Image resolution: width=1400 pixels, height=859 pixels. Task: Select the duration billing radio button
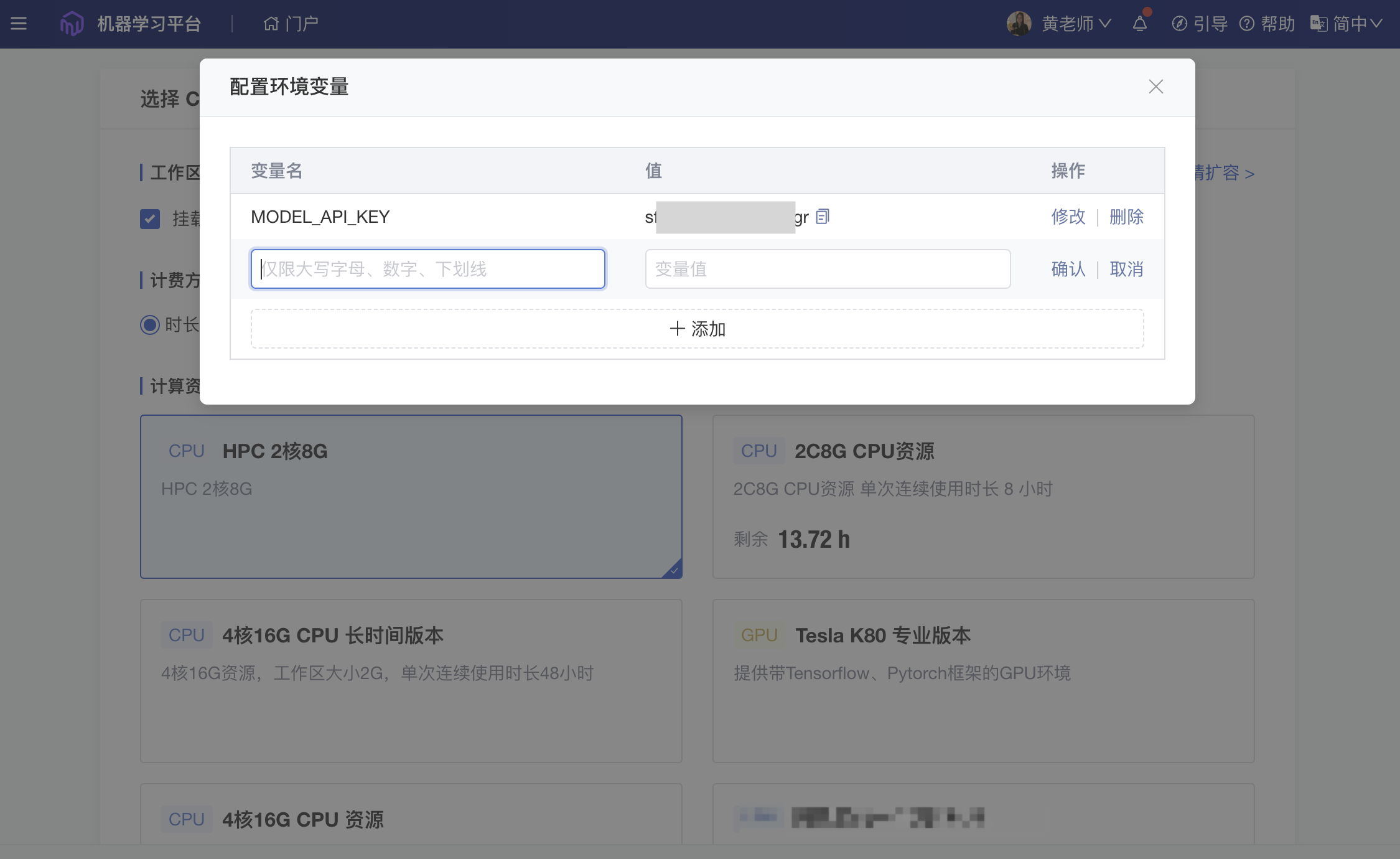[150, 324]
